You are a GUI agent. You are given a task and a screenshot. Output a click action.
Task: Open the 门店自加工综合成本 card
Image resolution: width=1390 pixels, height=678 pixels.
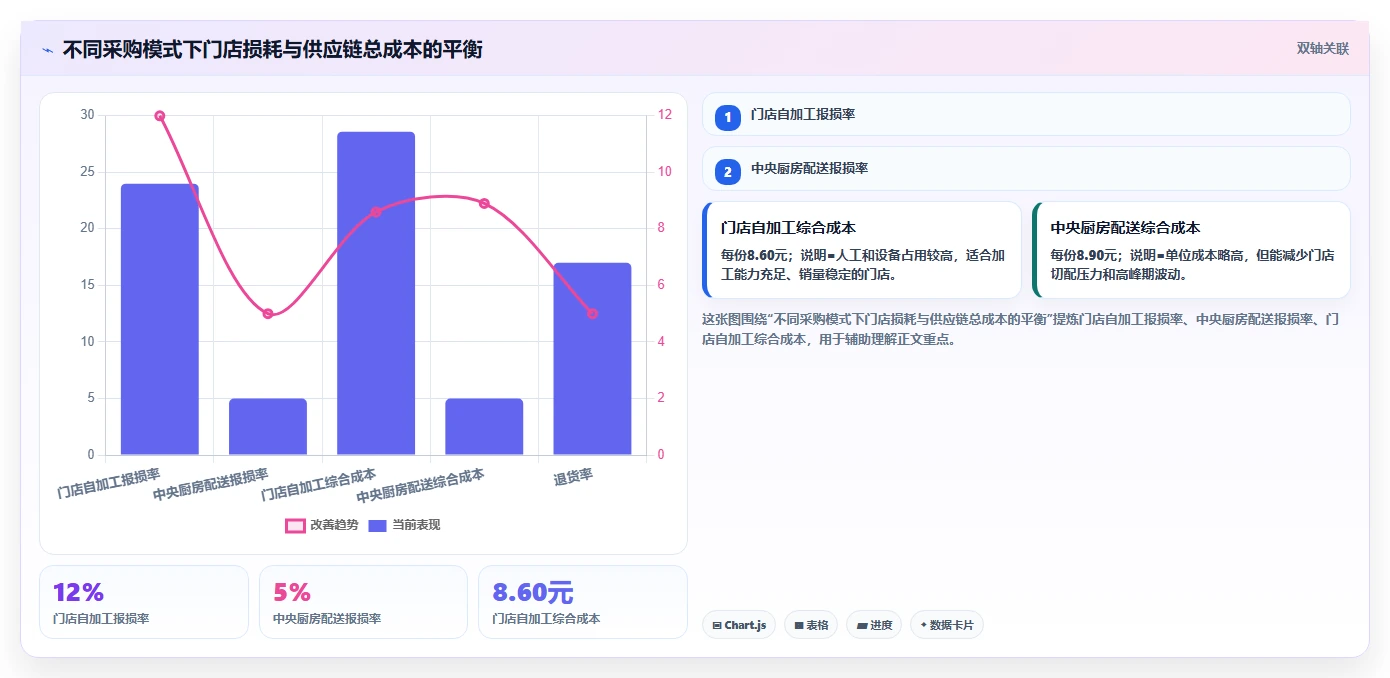862,250
